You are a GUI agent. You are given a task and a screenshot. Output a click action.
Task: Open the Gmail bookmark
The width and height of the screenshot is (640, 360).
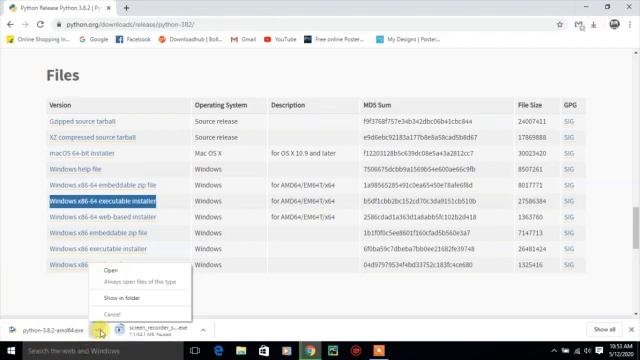[x=243, y=39]
